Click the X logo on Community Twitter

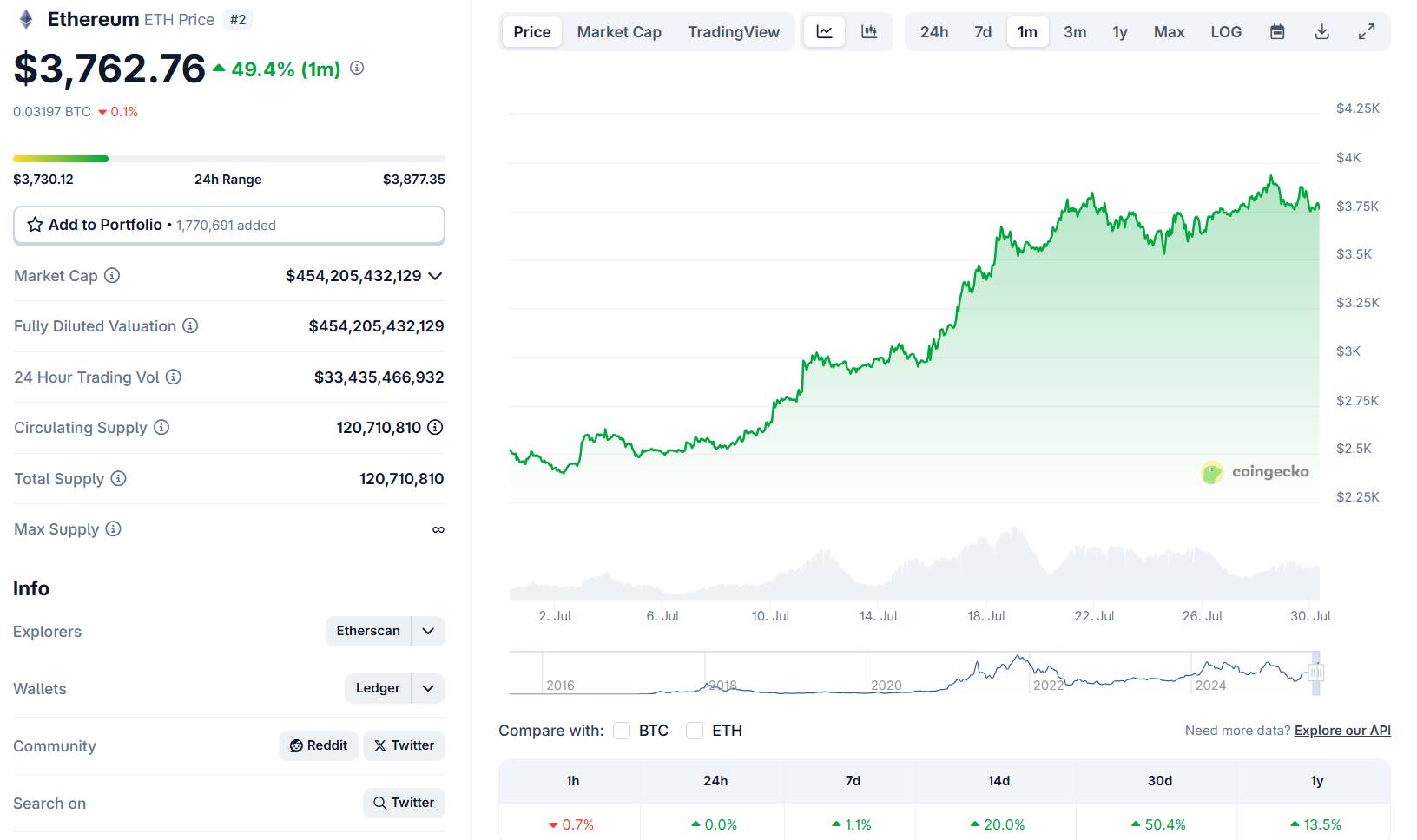(380, 745)
